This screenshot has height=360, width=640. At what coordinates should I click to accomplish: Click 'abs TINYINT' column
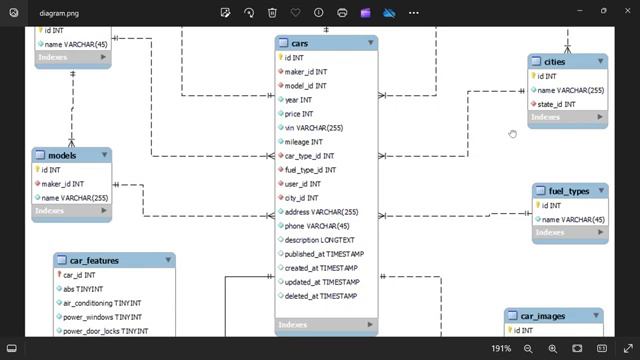pos(83,289)
